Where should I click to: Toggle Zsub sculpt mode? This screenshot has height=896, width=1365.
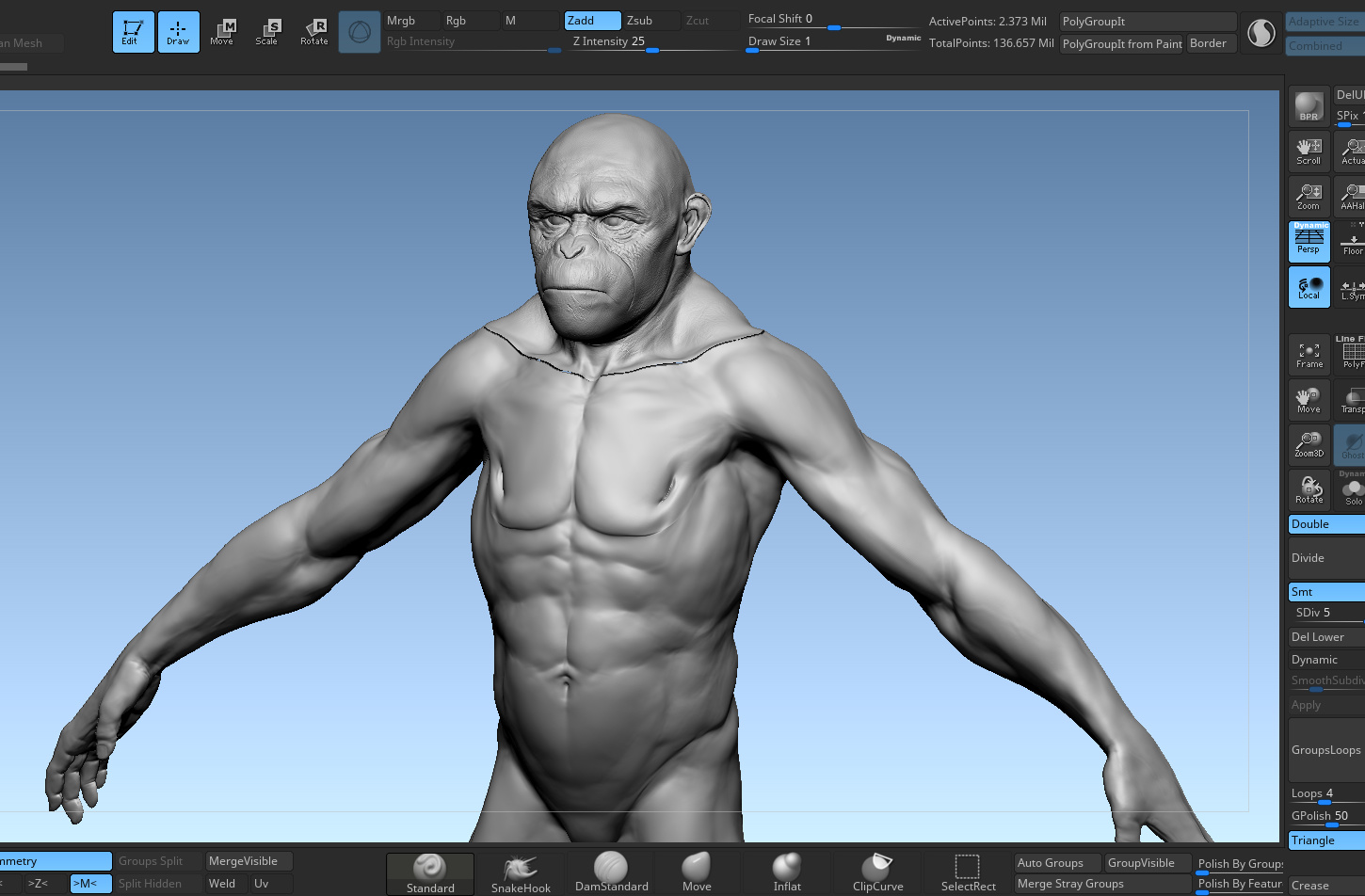[x=651, y=21]
